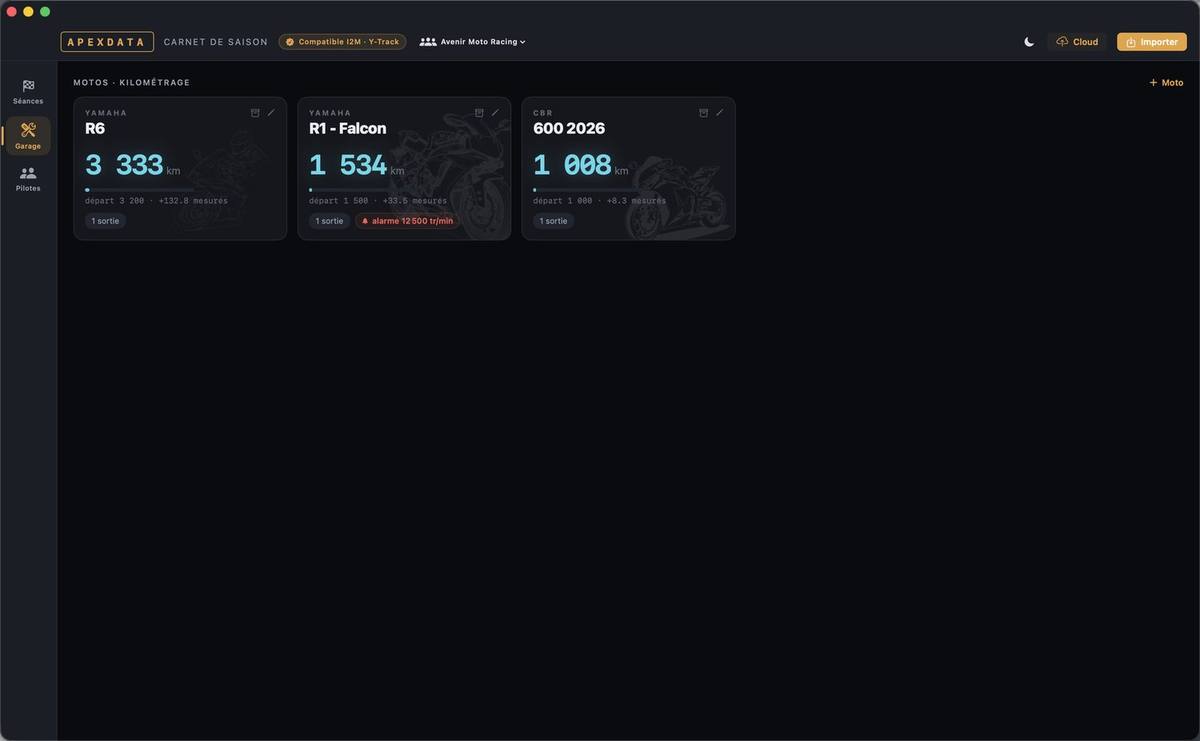Click the 'départ 1 000 · +8.3 mesurés' line
This screenshot has width=1200, height=741.
pos(599,201)
